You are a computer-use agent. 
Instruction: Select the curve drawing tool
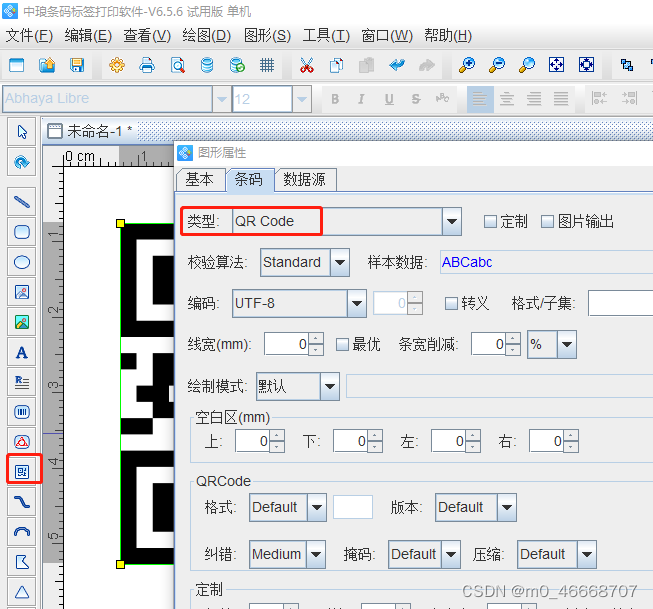coord(22,502)
